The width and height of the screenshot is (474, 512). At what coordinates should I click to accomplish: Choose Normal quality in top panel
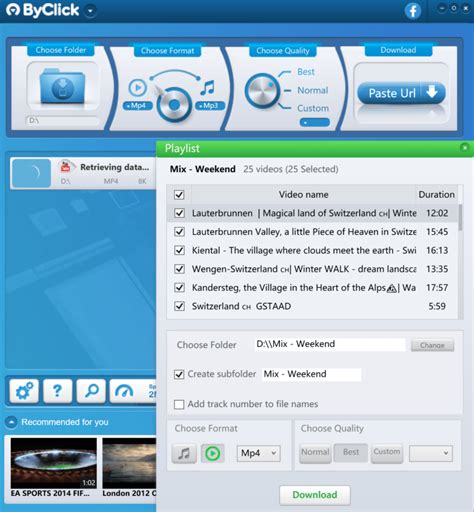[x=313, y=90]
